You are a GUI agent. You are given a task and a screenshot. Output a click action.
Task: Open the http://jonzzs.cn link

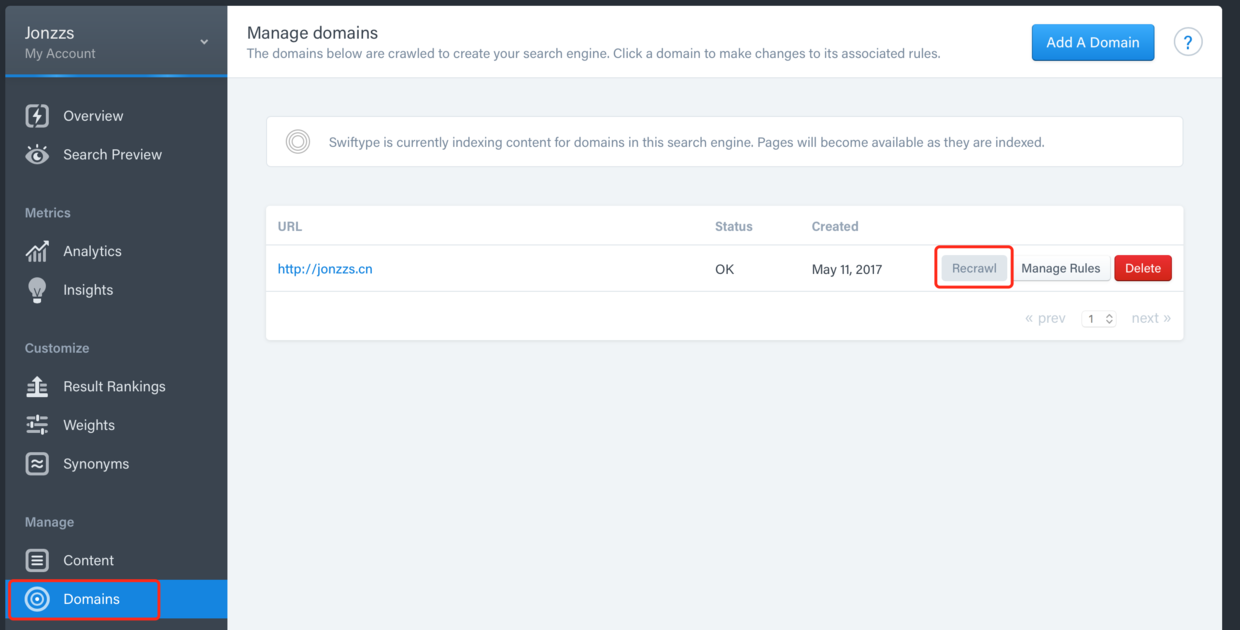325,269
